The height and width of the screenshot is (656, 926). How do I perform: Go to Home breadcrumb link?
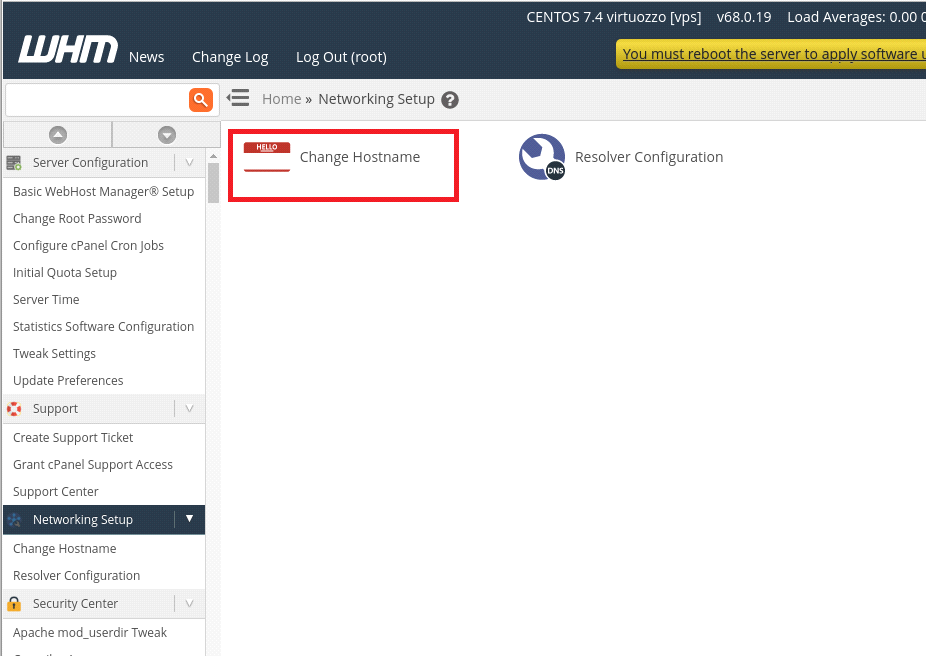coord(282,99)
